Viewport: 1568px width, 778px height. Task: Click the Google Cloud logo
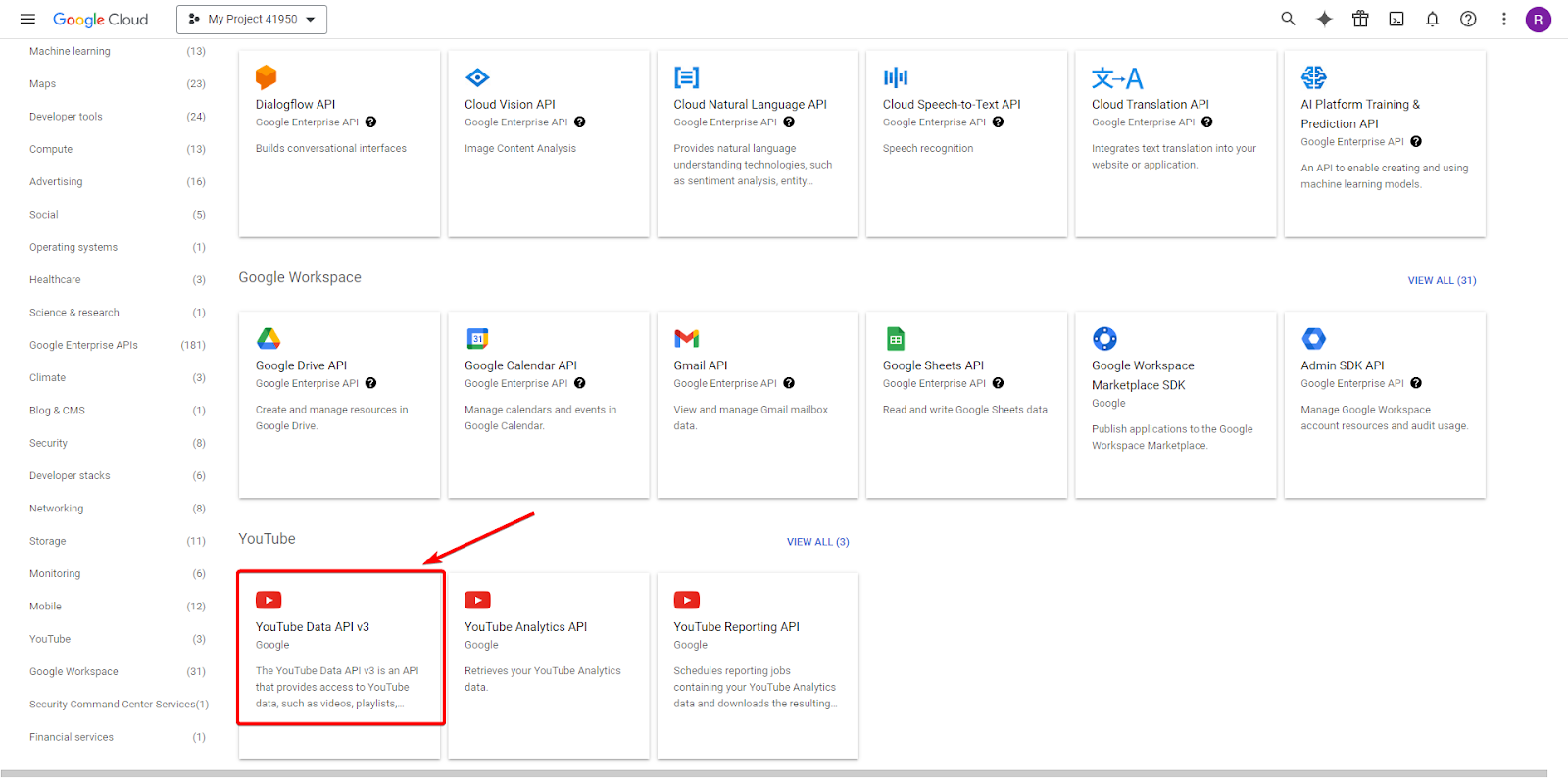[x=100, y=20]
